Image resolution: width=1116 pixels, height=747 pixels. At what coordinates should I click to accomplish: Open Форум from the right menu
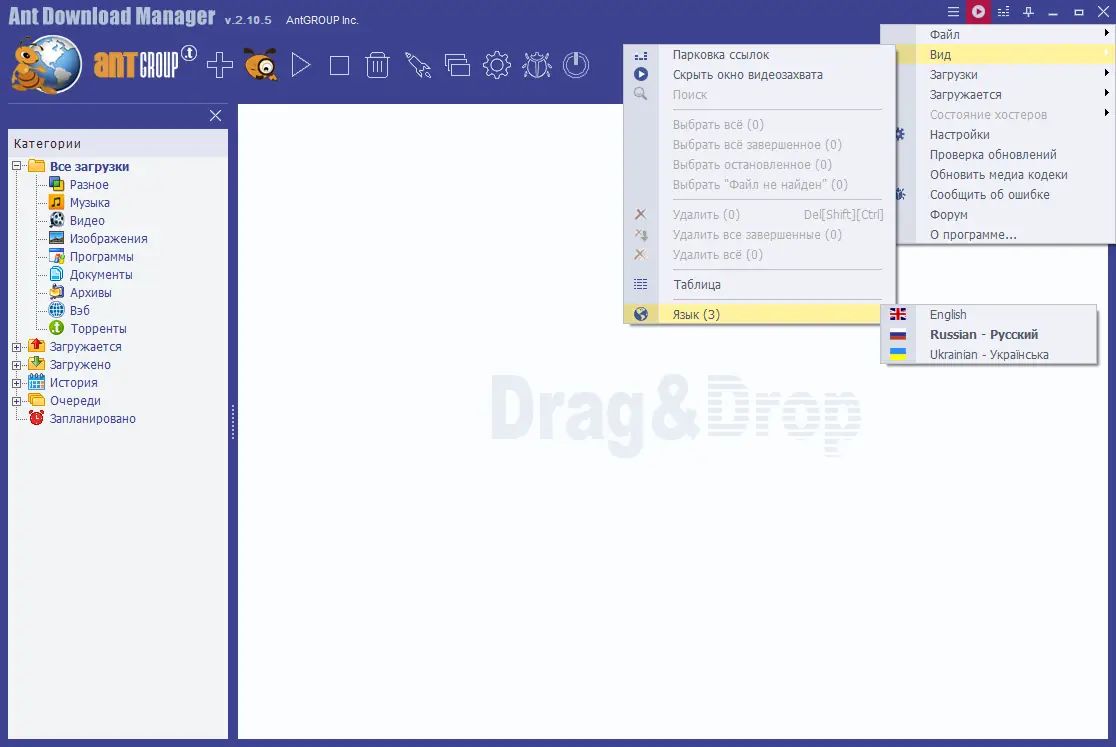click(x=948, y=214)
